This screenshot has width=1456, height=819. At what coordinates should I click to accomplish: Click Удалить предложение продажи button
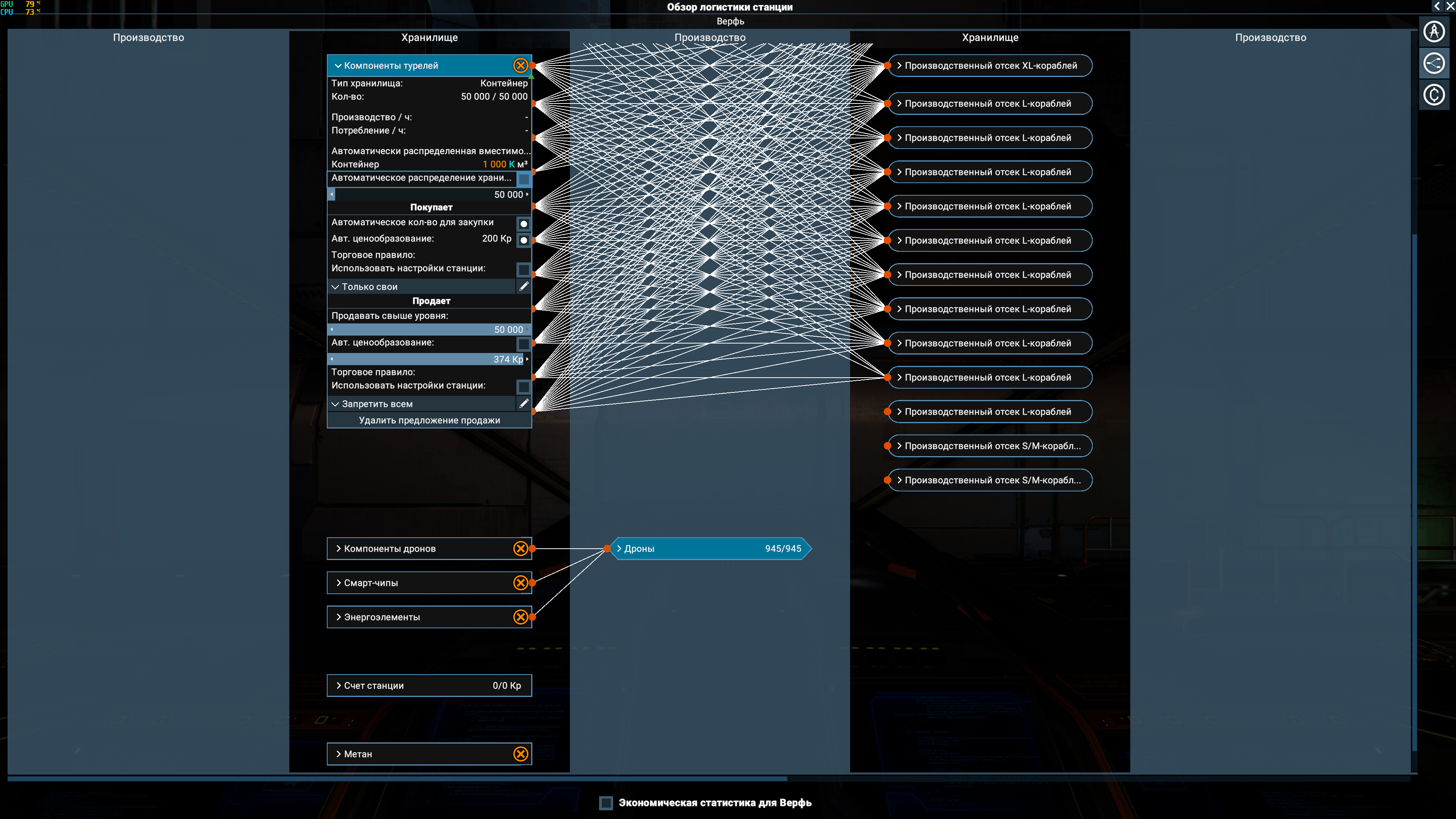[x=429, y=420]
